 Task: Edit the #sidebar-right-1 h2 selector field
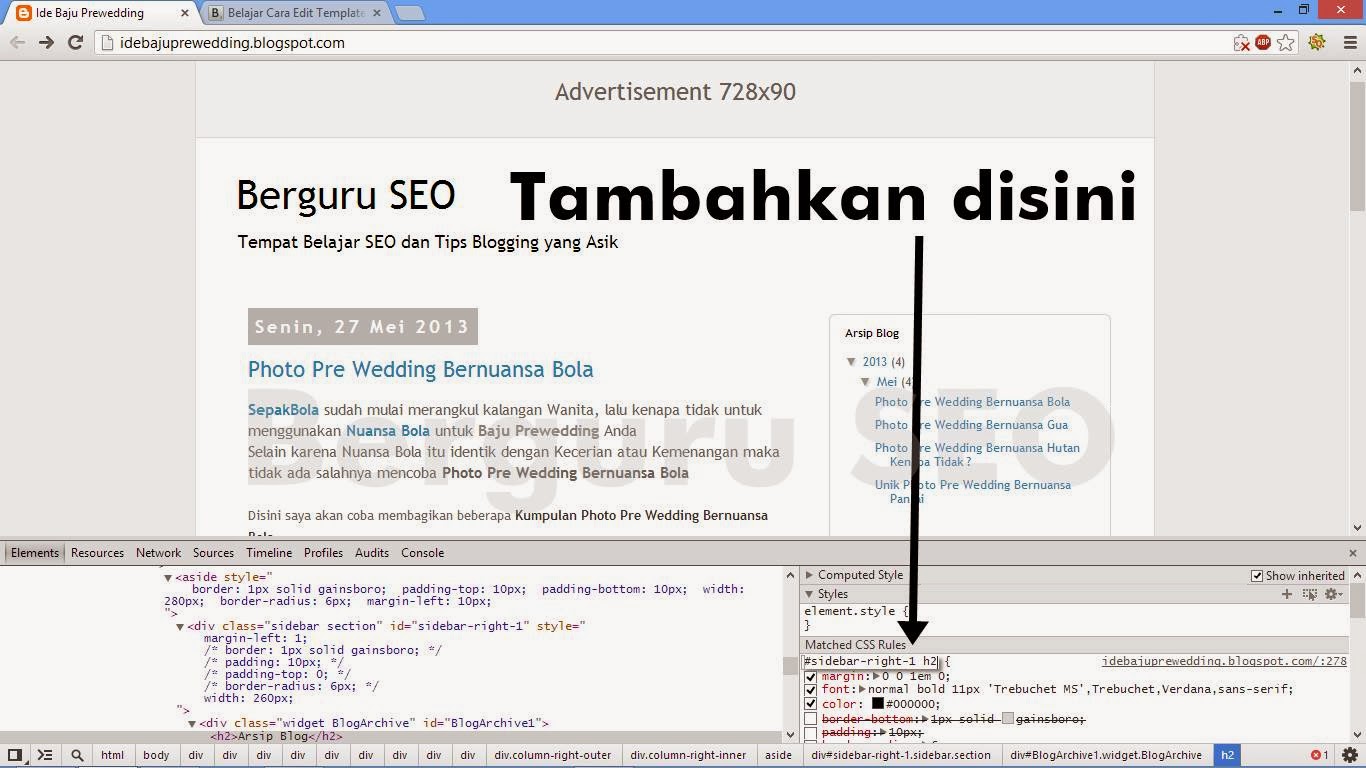pos(871,662)
